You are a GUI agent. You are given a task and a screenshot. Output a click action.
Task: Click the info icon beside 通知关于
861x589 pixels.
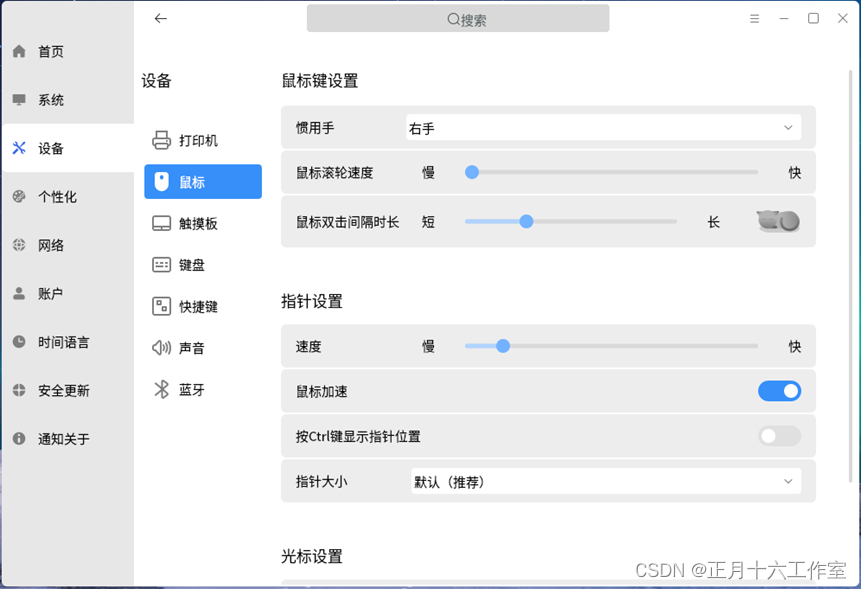point(19,438)
